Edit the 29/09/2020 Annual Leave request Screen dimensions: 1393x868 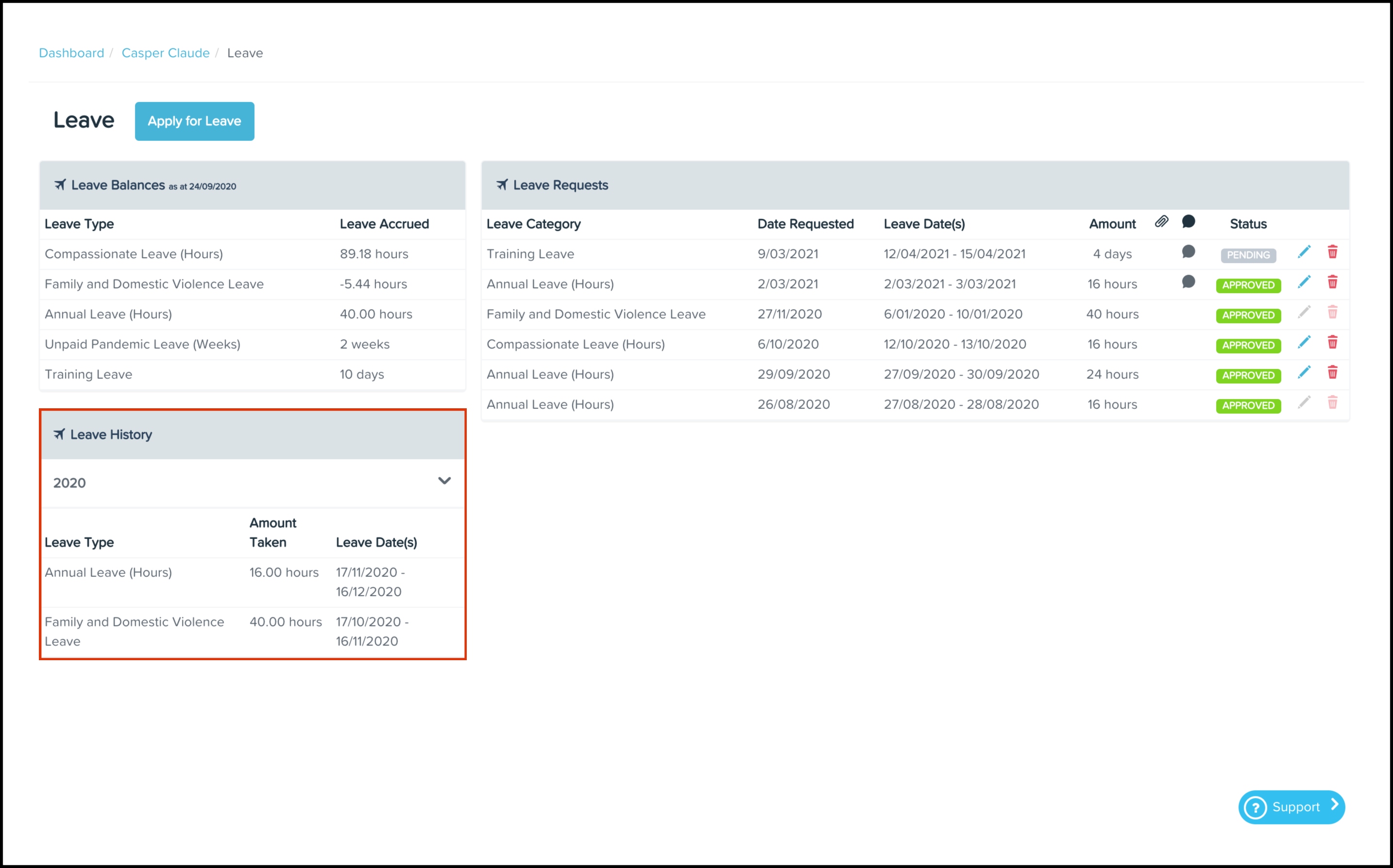pos(1304,372)
